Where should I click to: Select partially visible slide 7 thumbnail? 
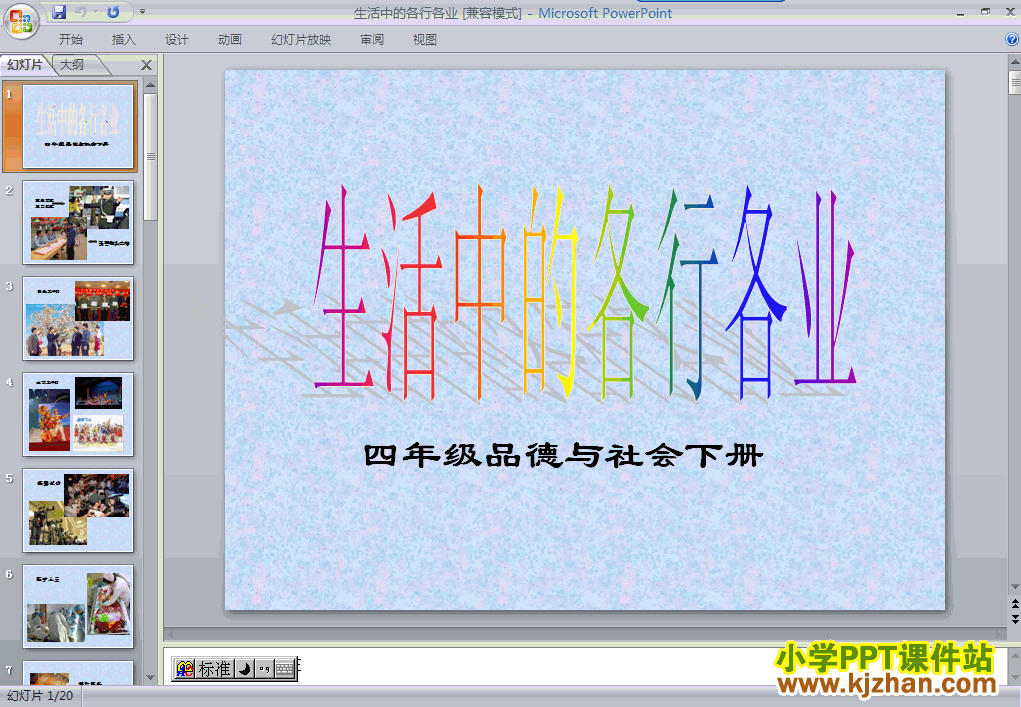click(78, 672)
